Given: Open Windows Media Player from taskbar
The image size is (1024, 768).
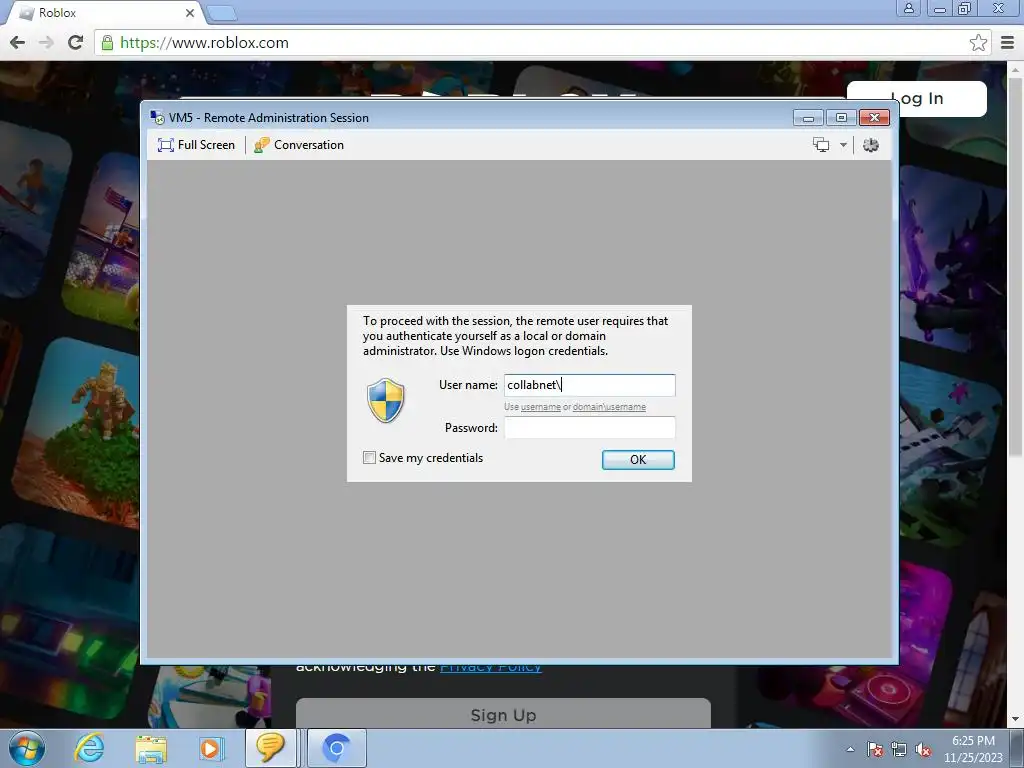Looking at the screenshot, I should (211, 748).
